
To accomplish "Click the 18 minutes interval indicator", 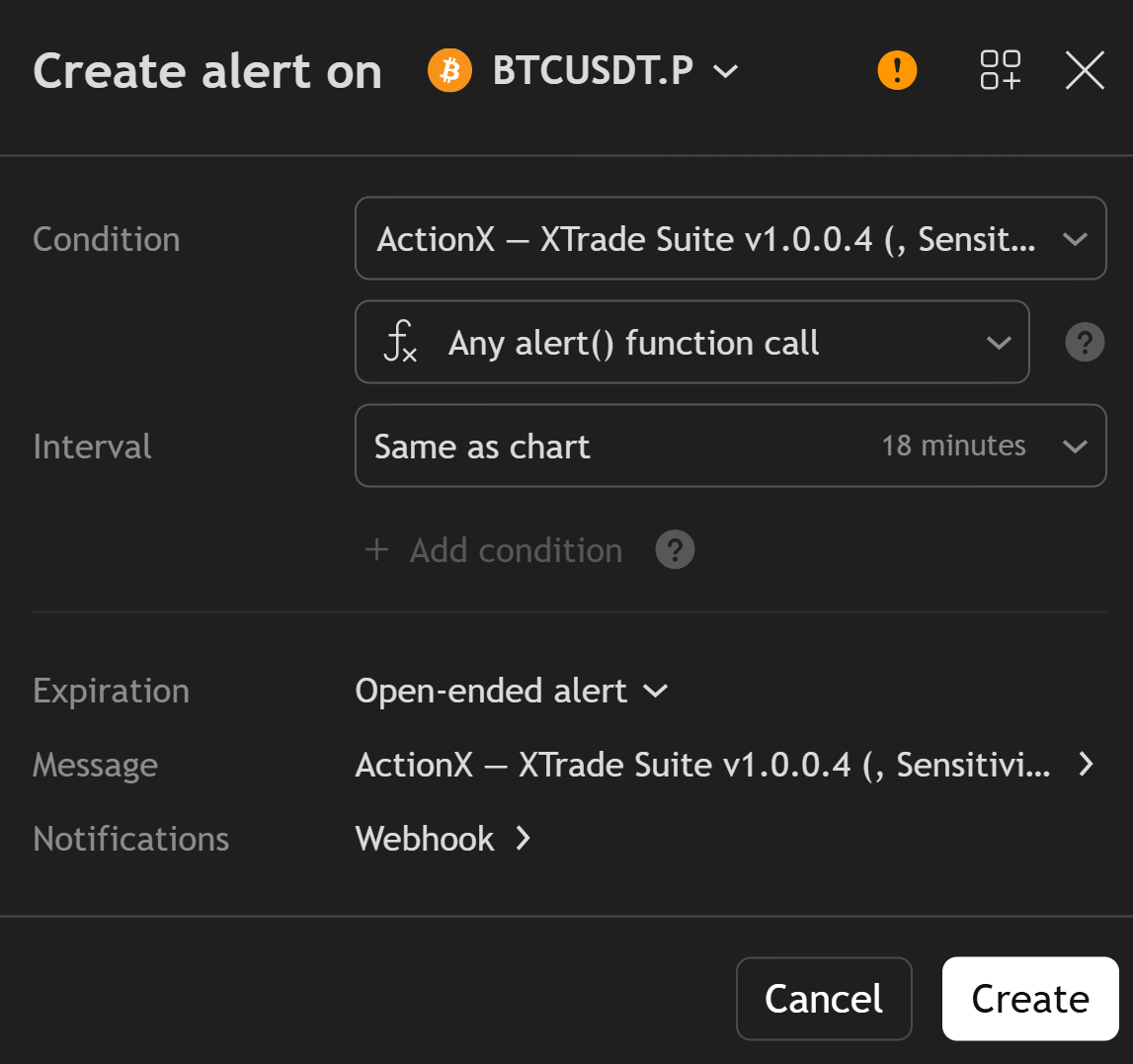I will point(953,446).
